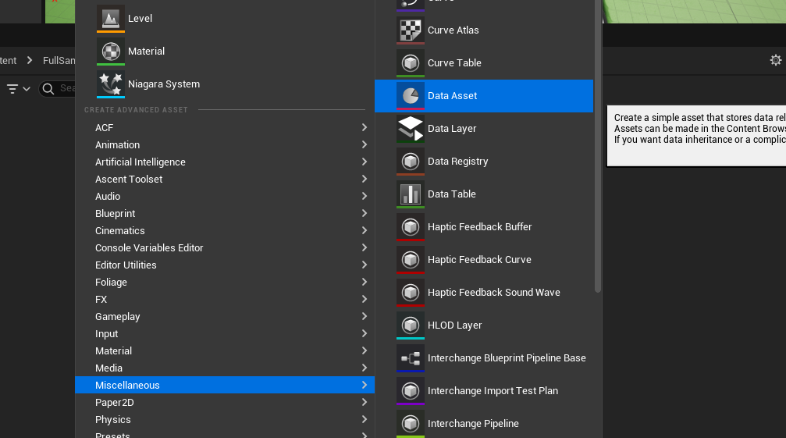The image size is (786, 438).
Task: Choose Haptic Feedback Curve asset
Action: coord(479,260)
